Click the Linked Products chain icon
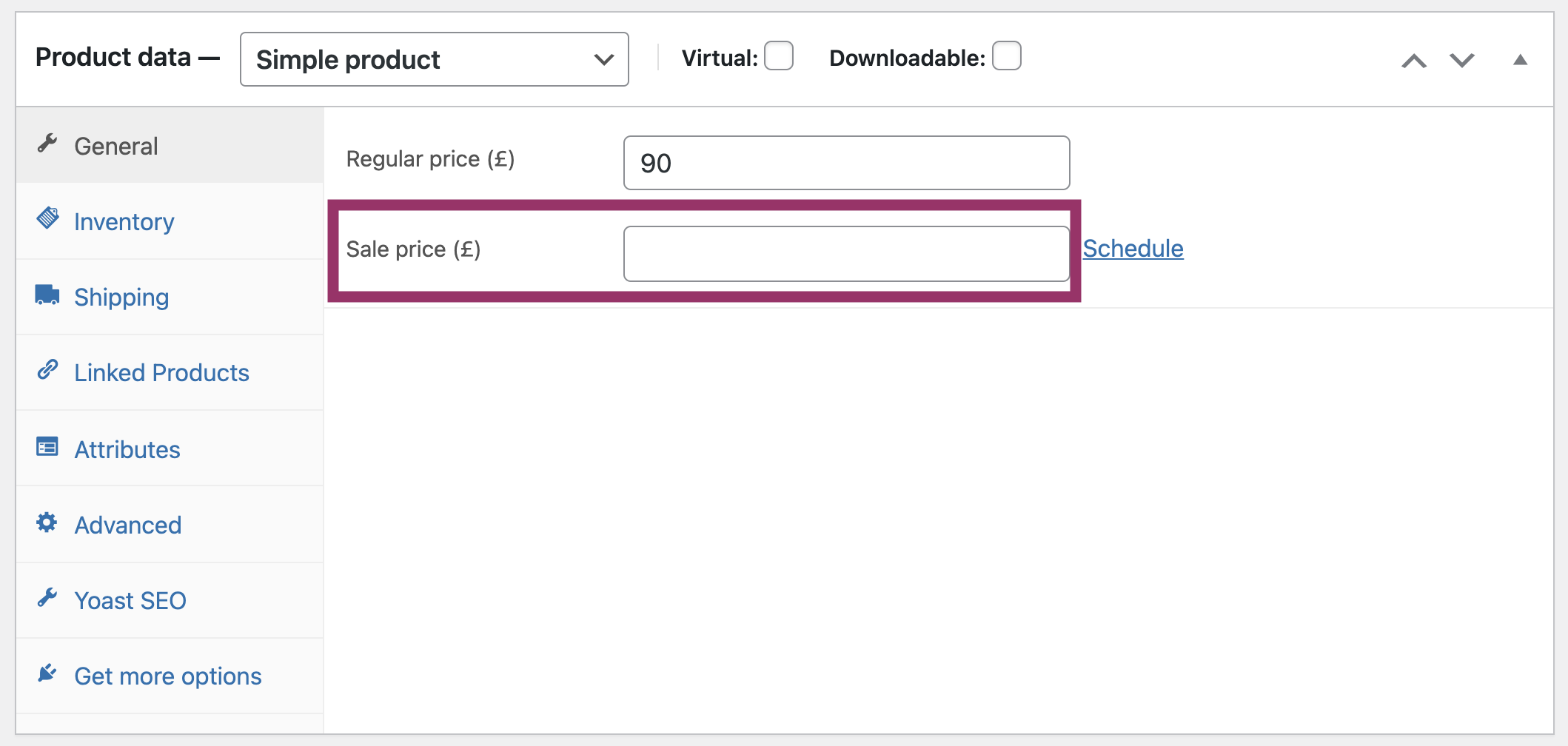The height and width of the screenshot is (746, 1568). (x=47, y=369)
